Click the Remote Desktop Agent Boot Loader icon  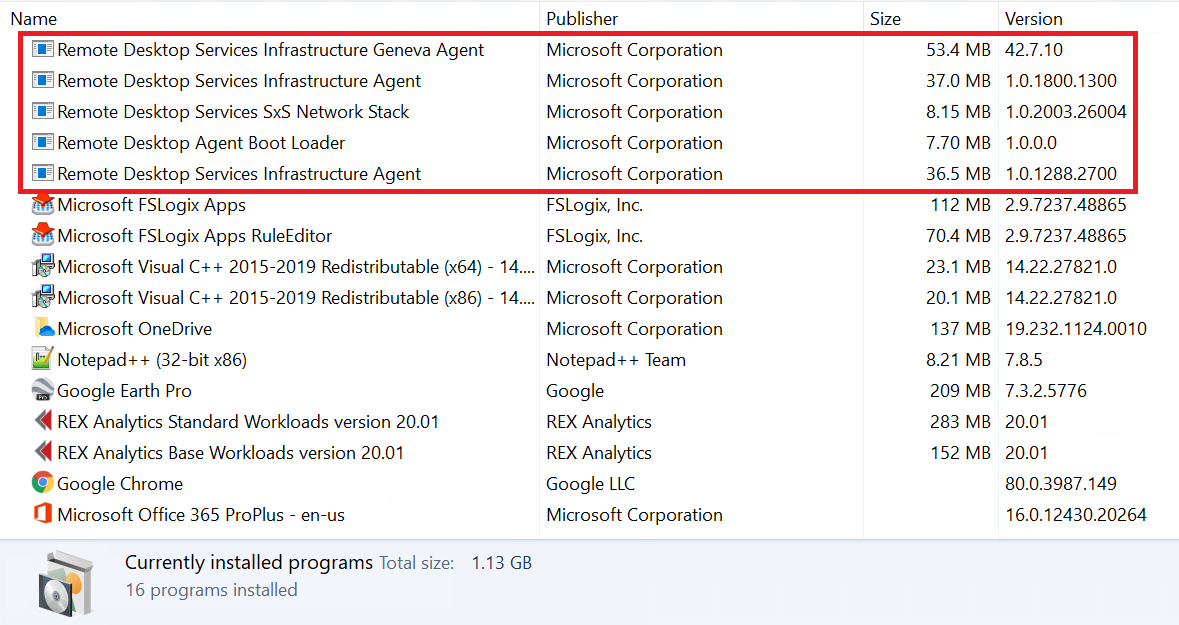(43, 142)
